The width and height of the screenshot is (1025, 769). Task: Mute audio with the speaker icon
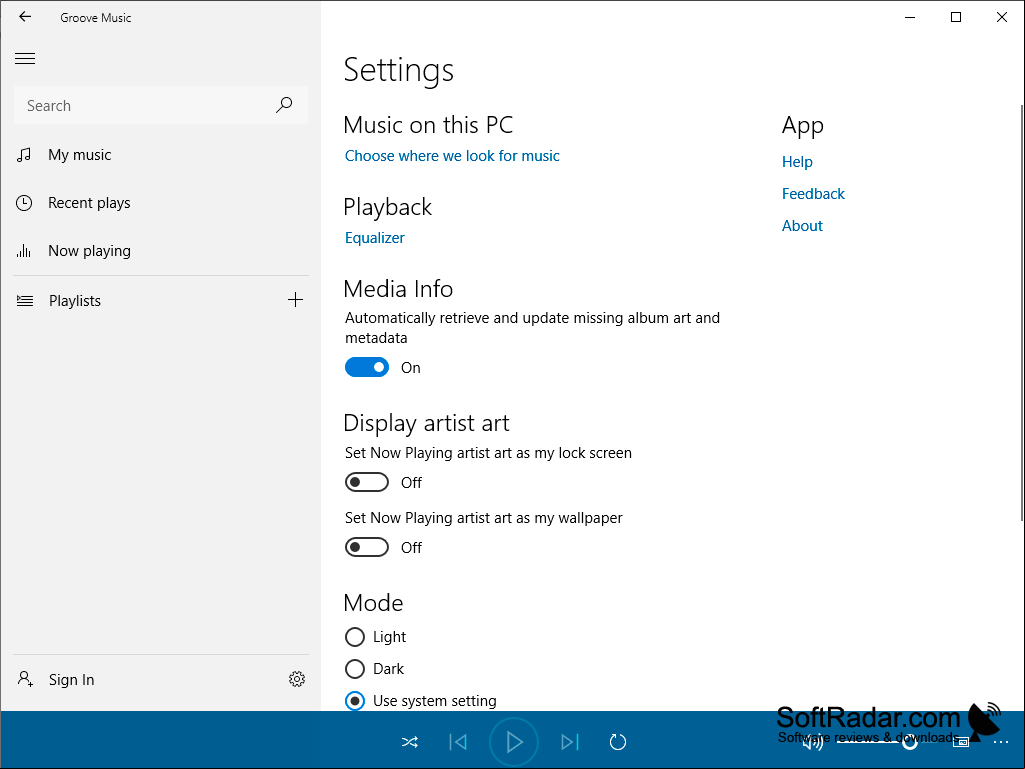coord(813,743)
